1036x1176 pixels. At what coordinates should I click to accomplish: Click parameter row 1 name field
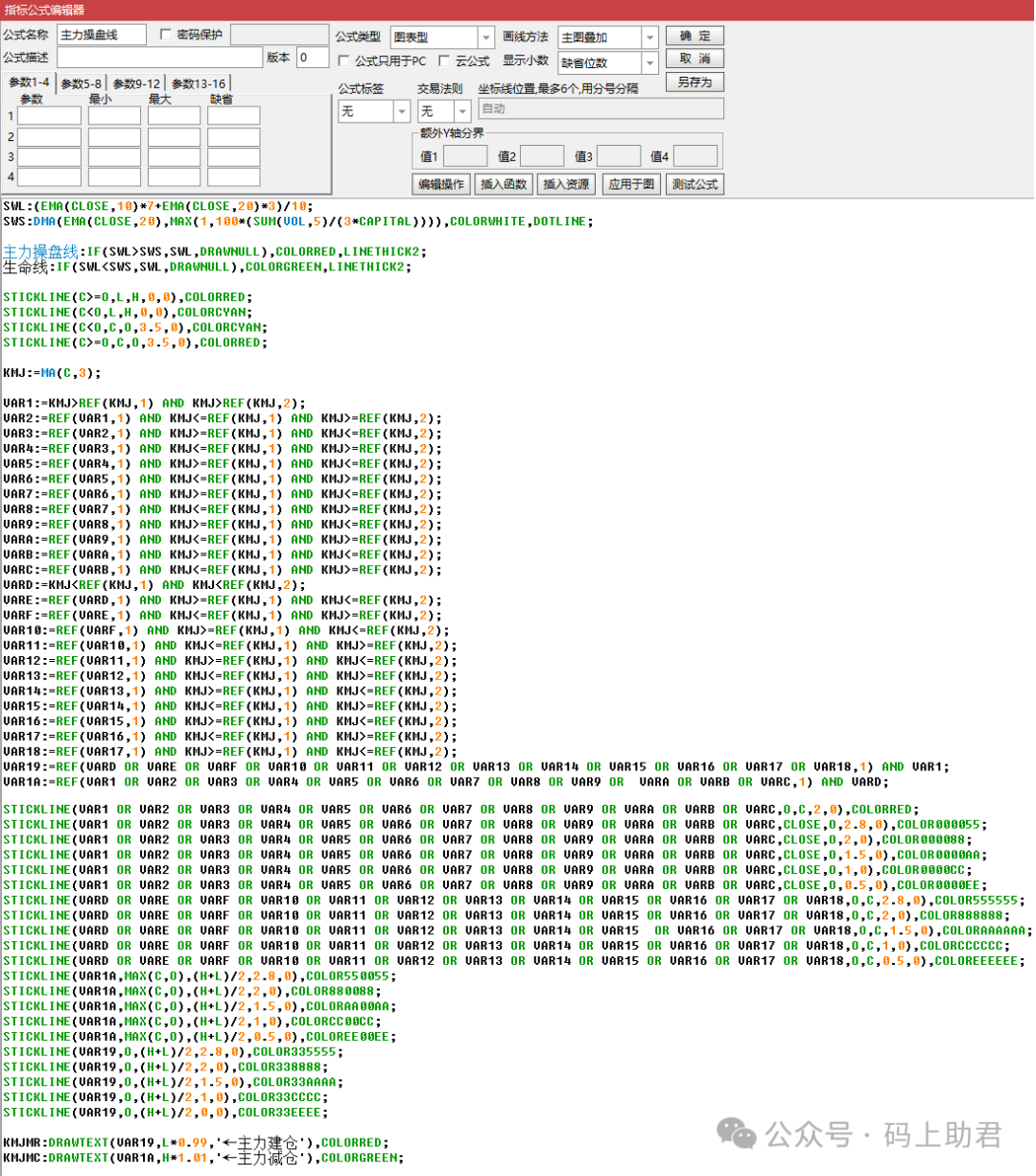click(x=49, y=115)
